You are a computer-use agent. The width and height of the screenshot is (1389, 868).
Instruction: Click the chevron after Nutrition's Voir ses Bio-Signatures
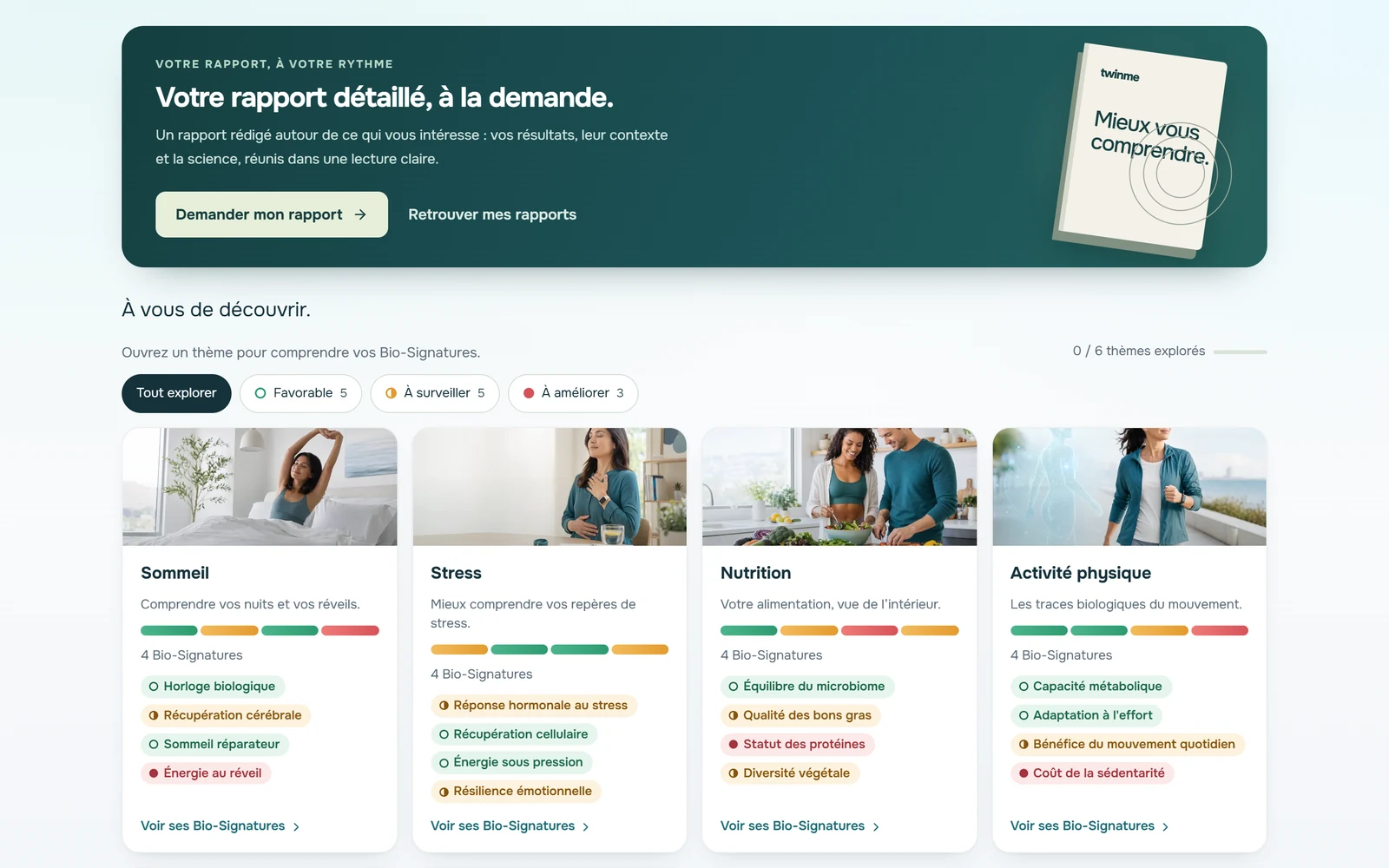876,827
